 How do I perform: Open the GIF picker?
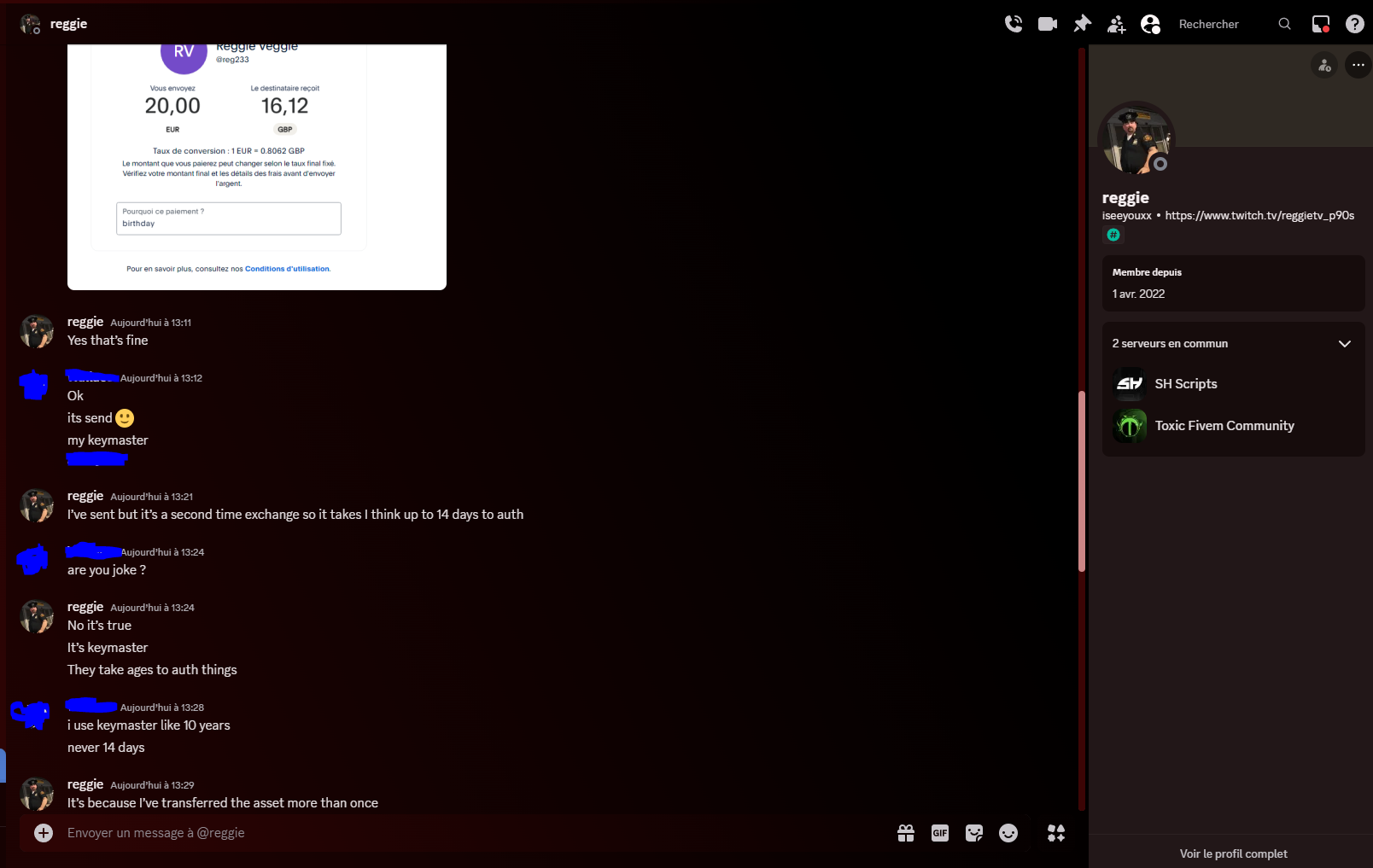click(x=940, y=833)
